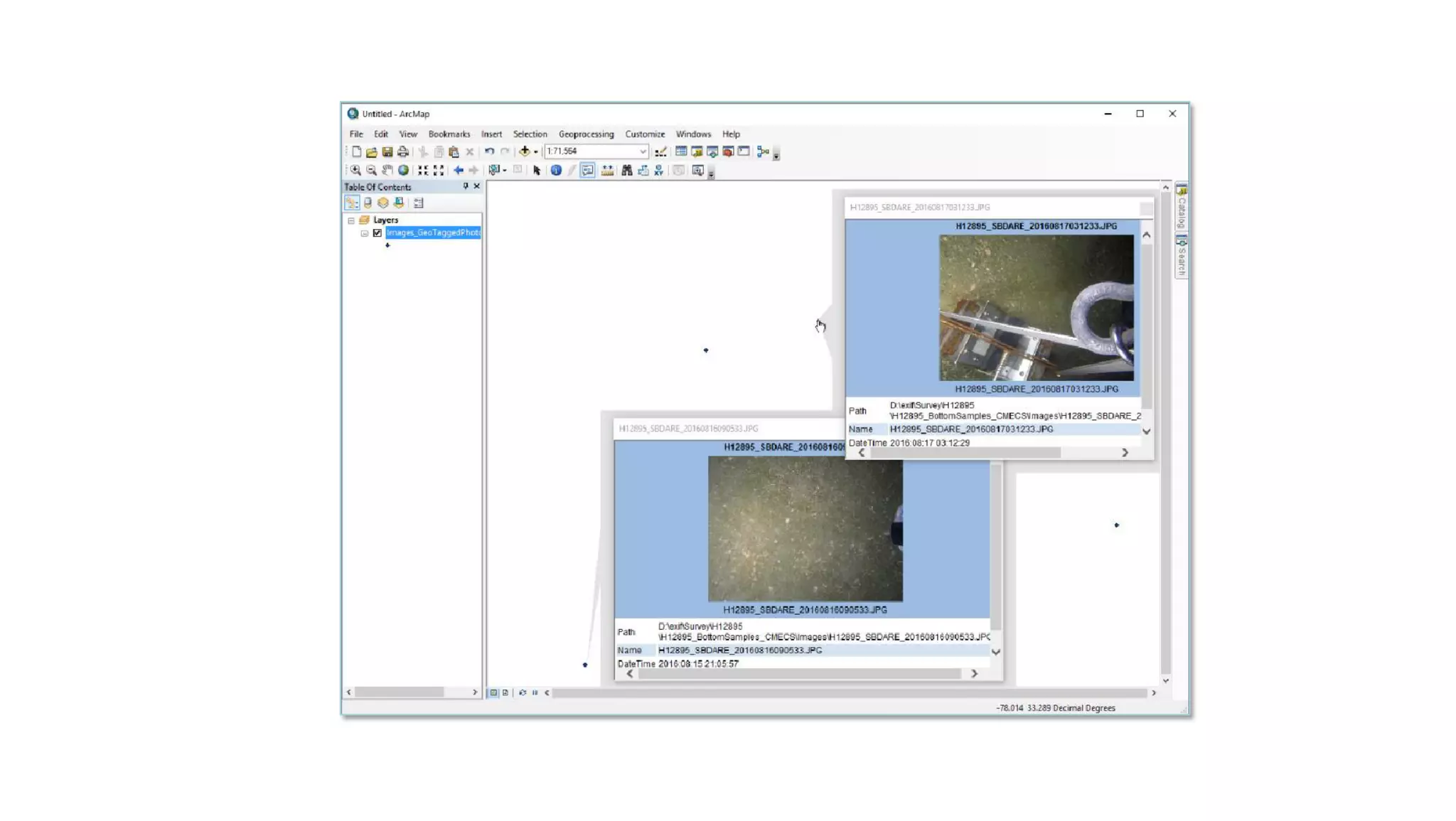Select the Measure ruler tool

pos(607,171)
